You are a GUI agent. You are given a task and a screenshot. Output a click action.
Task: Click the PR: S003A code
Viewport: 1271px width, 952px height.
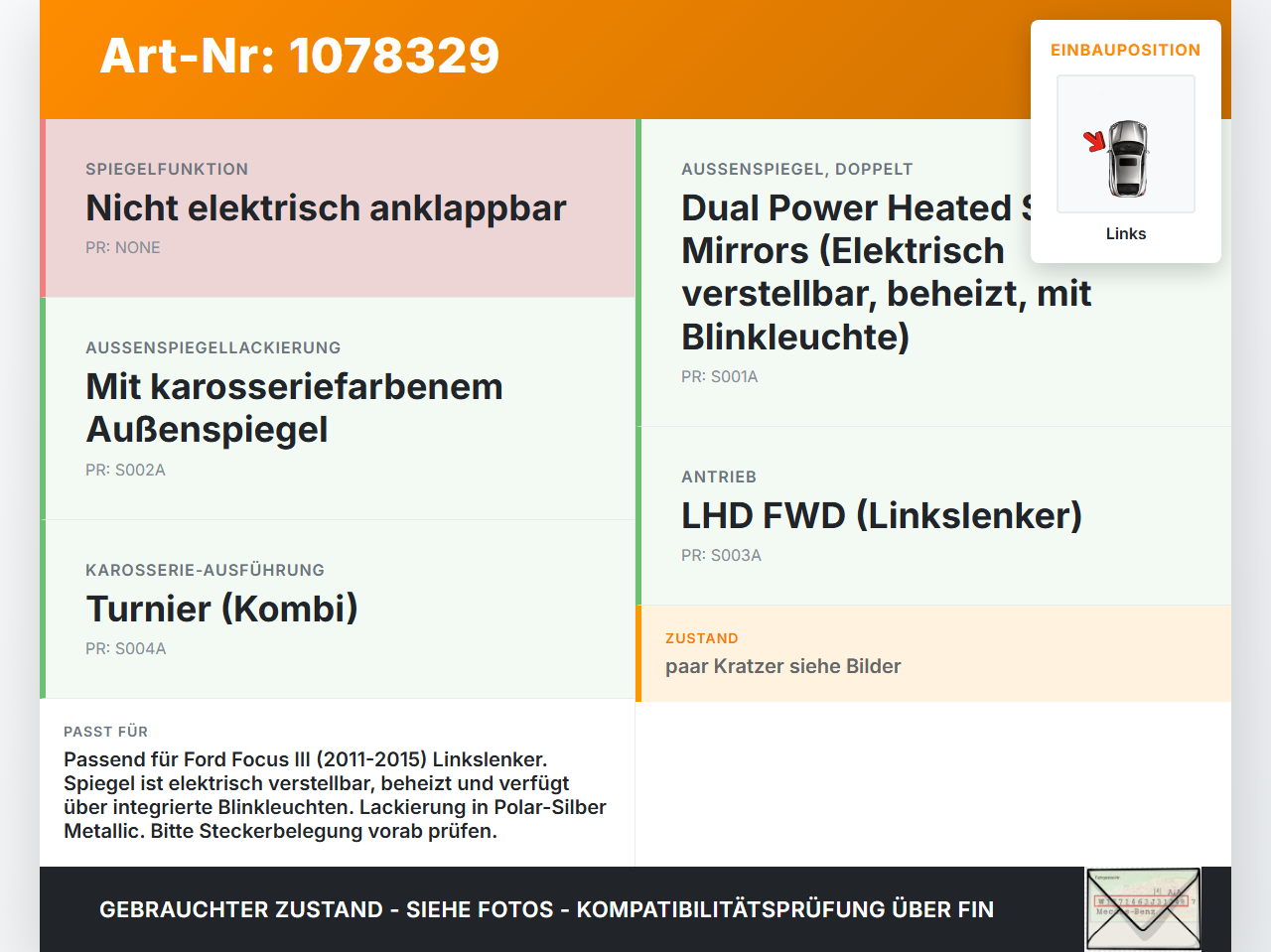[722, 555]
